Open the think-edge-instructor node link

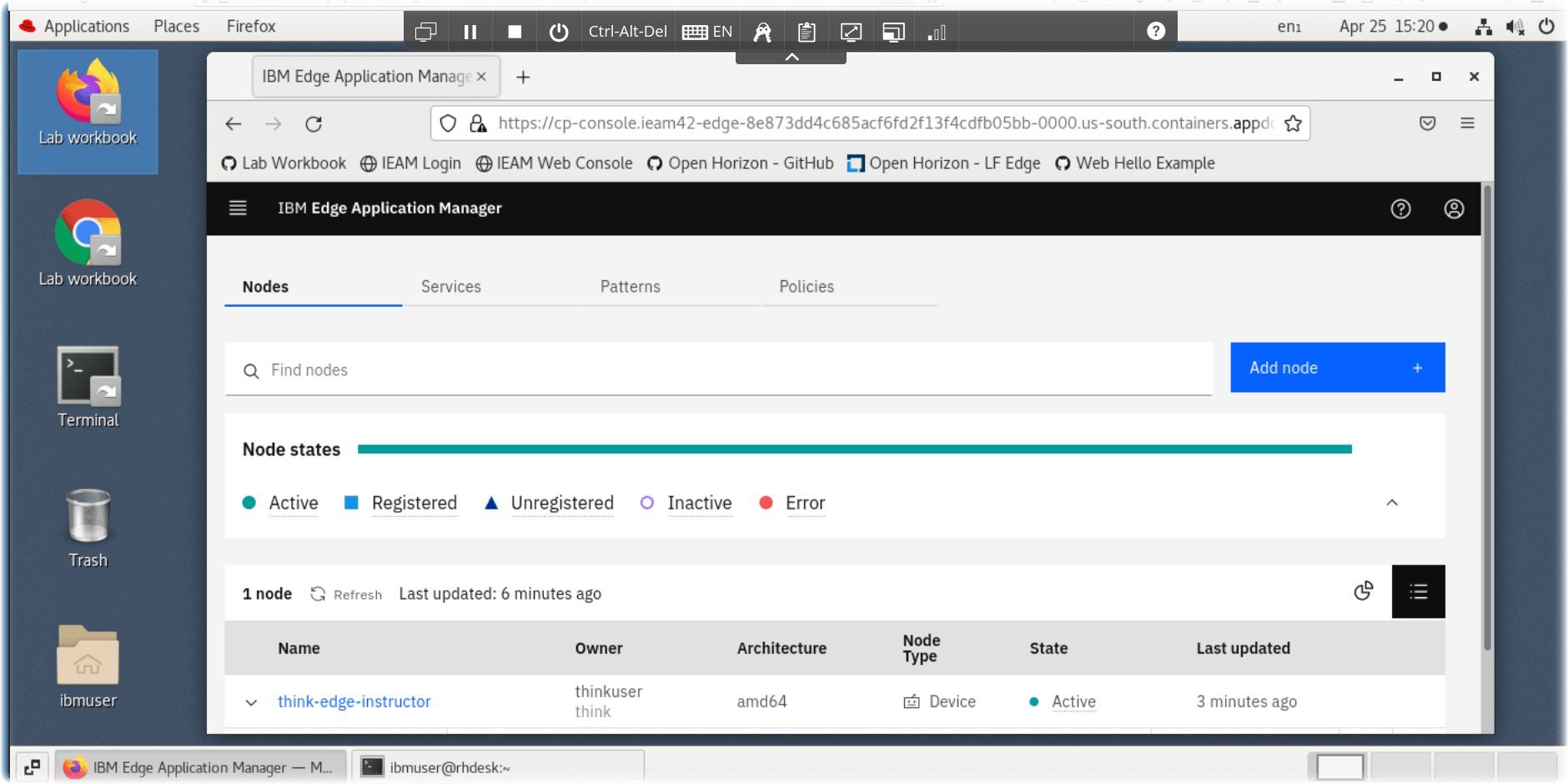coord(354,701)
